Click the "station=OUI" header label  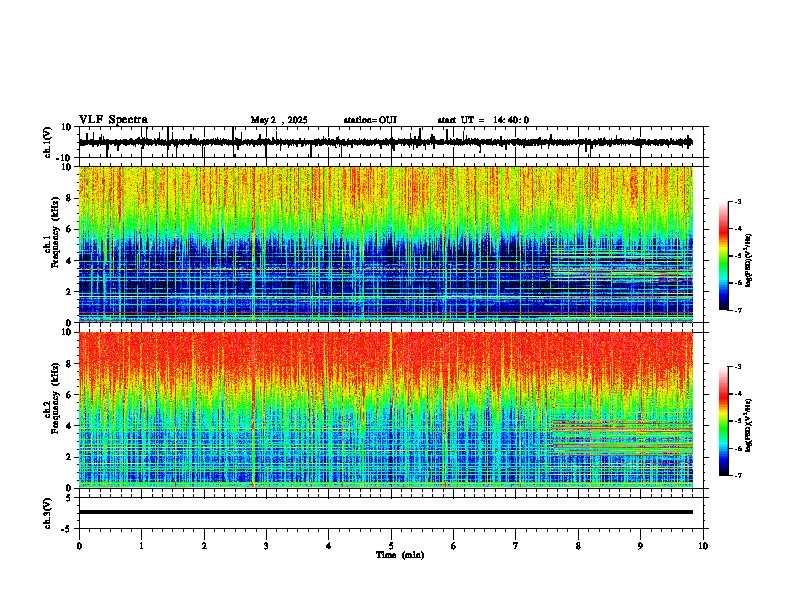pyautogui.click(x=370, y=120)
